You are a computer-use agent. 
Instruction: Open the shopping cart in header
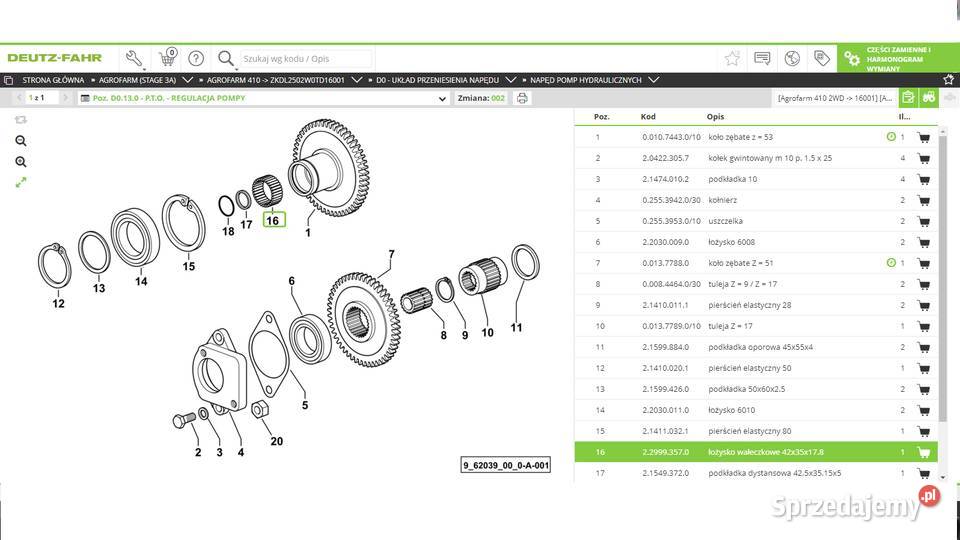[x=167, y=58]
